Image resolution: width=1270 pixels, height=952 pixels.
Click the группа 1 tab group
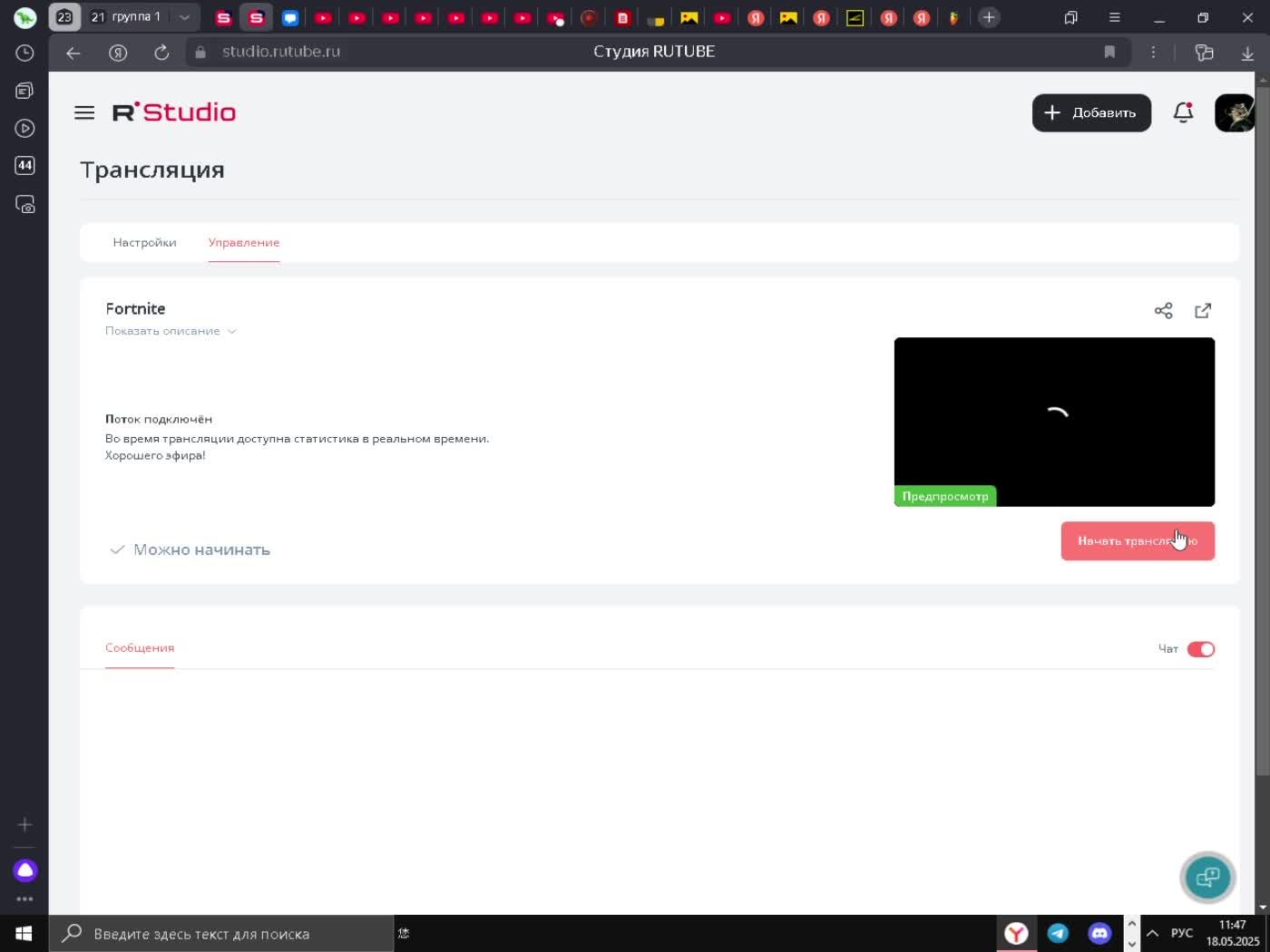tap(126, 17)
